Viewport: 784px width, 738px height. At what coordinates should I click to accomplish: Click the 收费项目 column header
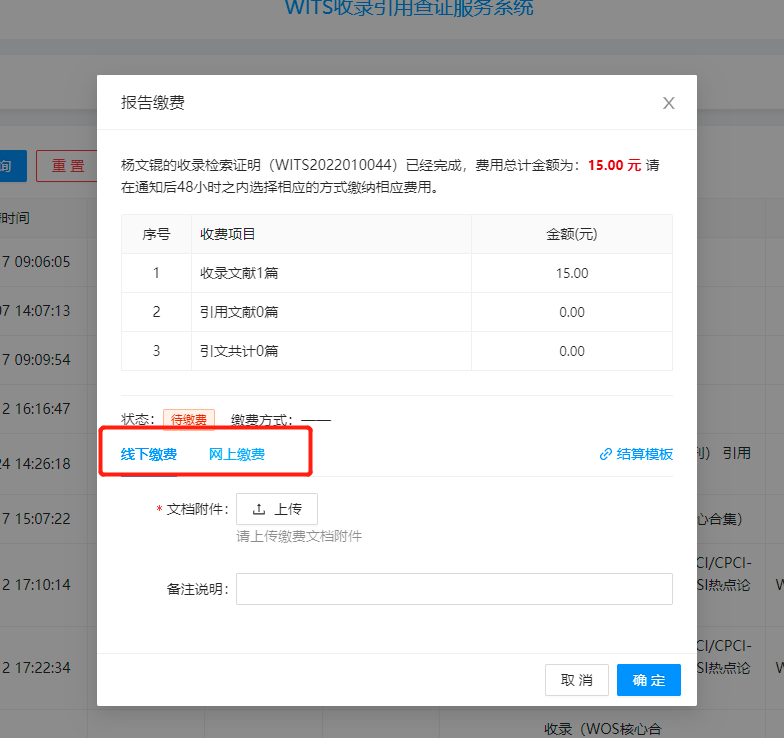point(228,234)
